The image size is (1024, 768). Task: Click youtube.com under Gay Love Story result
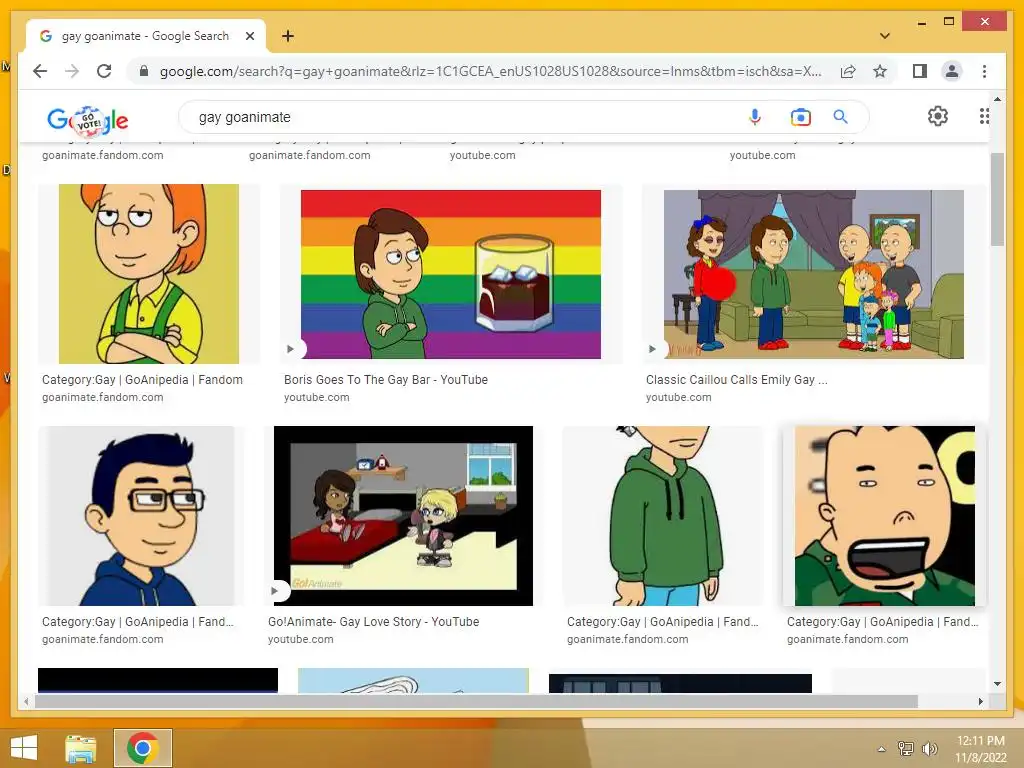[x=300, y=639]
